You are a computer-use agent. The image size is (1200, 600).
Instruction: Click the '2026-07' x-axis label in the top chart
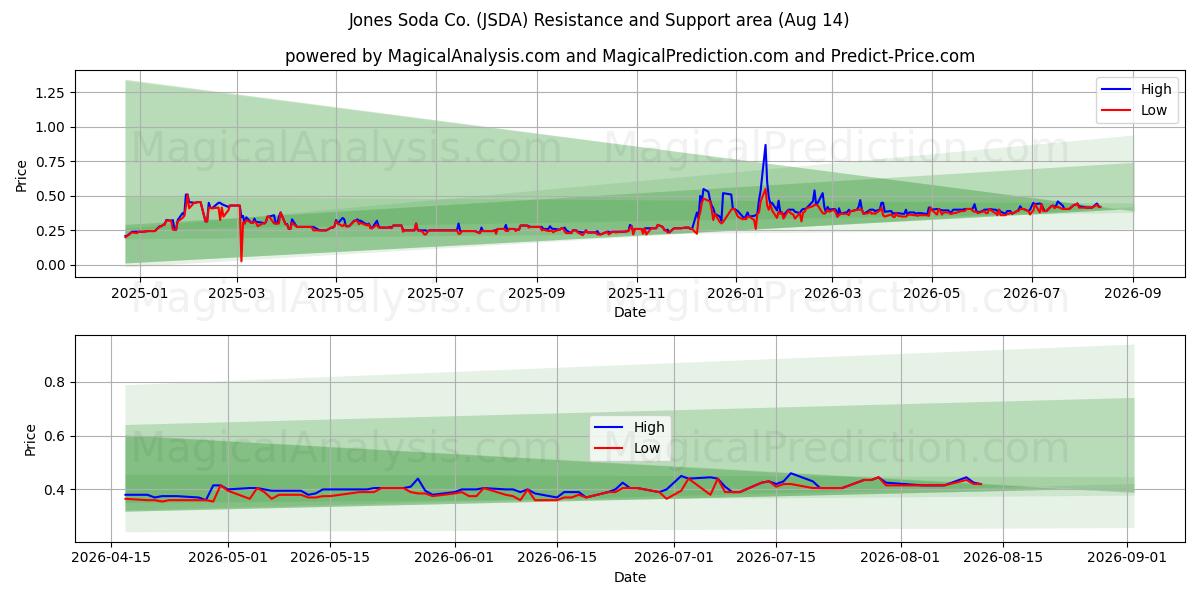(x=1033, y=293)
